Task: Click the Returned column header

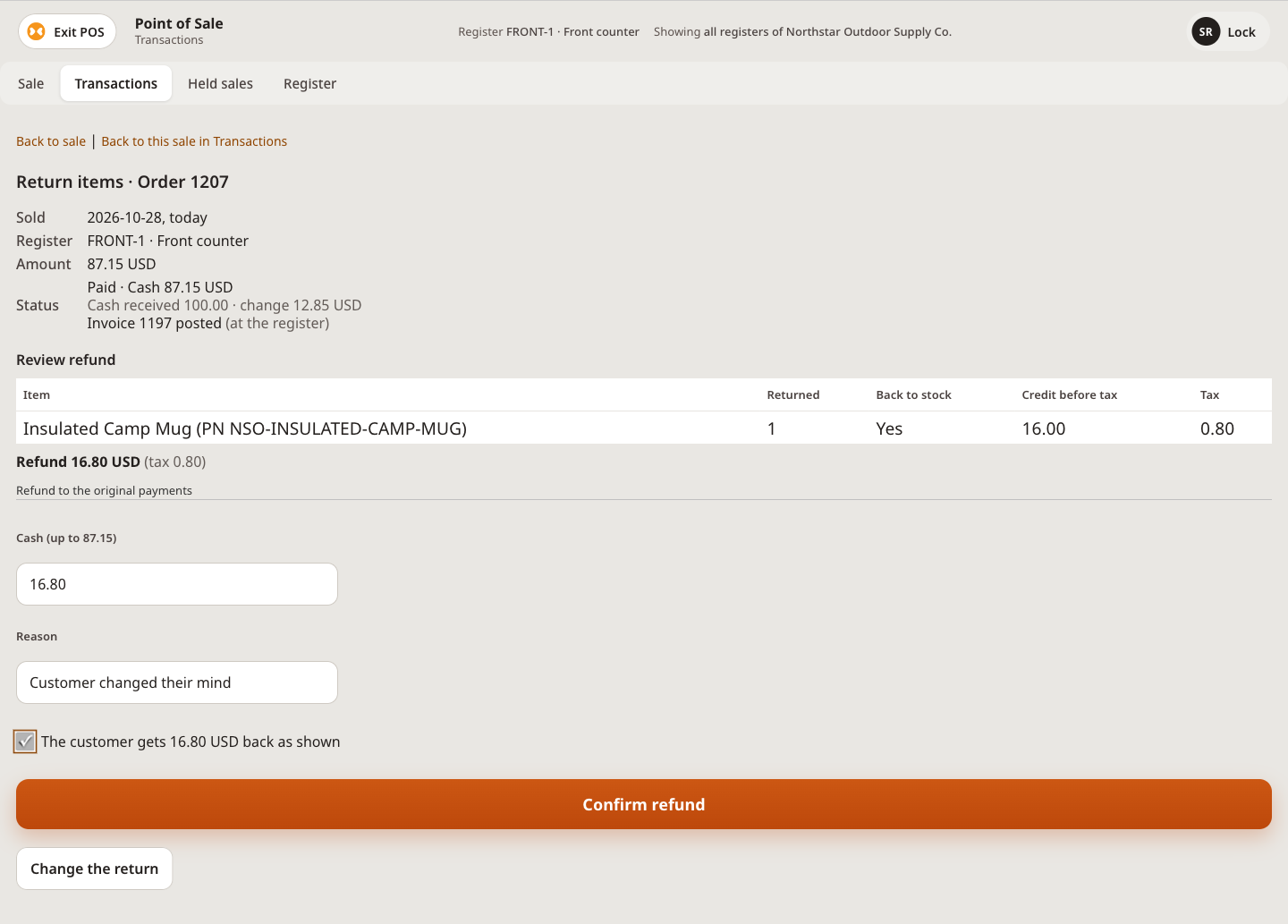Action: coord(793,395)
